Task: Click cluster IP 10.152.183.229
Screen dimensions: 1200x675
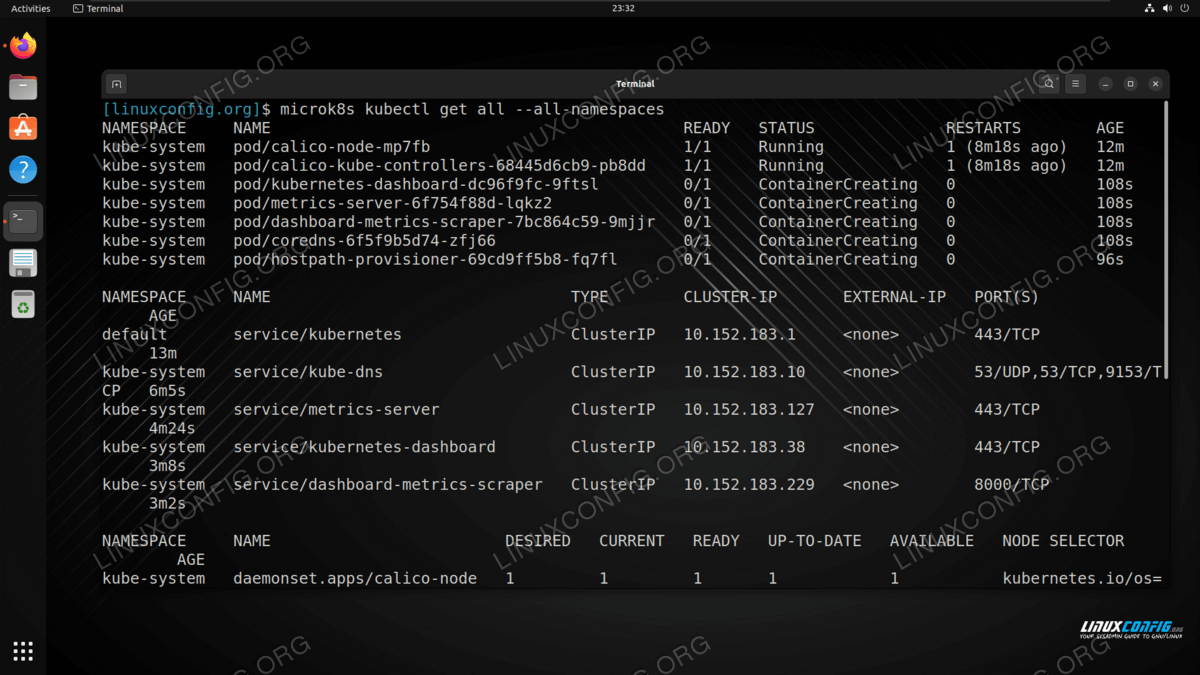Action: 749,484
